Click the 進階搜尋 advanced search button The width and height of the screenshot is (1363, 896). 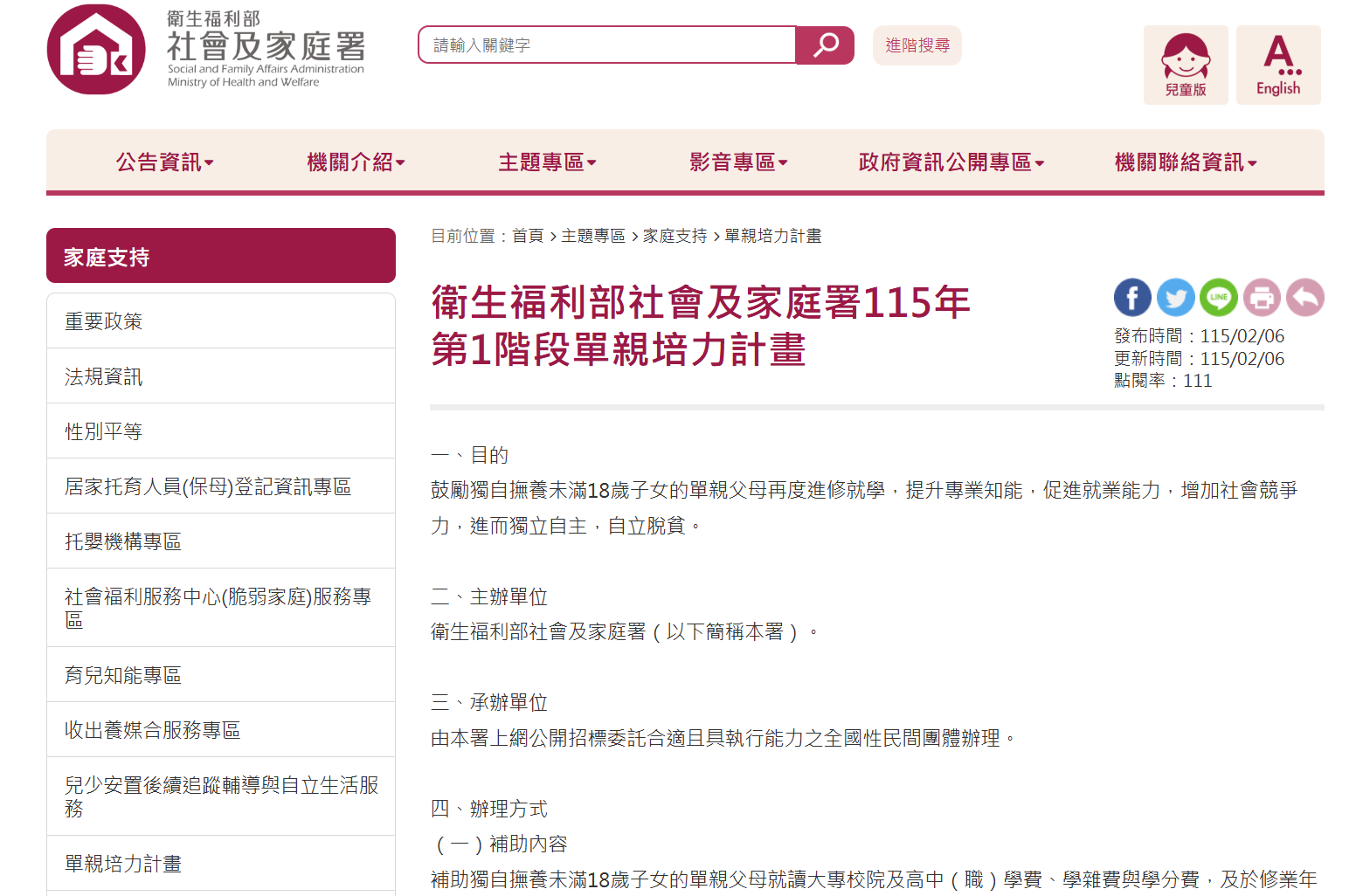point(917,45)
